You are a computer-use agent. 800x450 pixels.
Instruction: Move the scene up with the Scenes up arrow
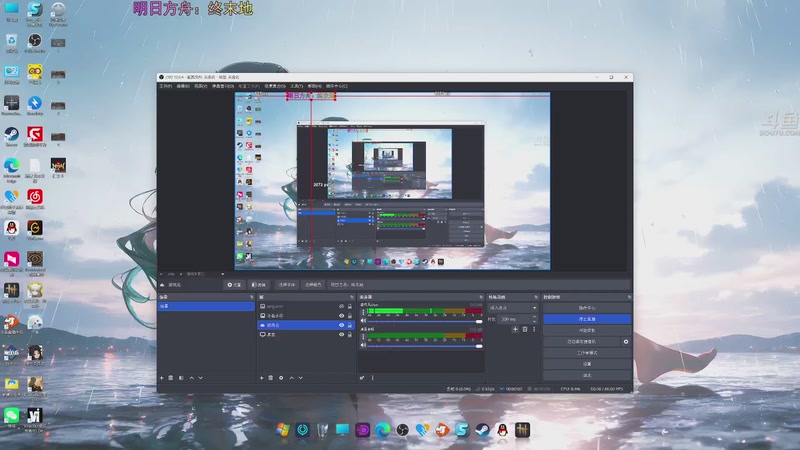[x=192, y=378]
